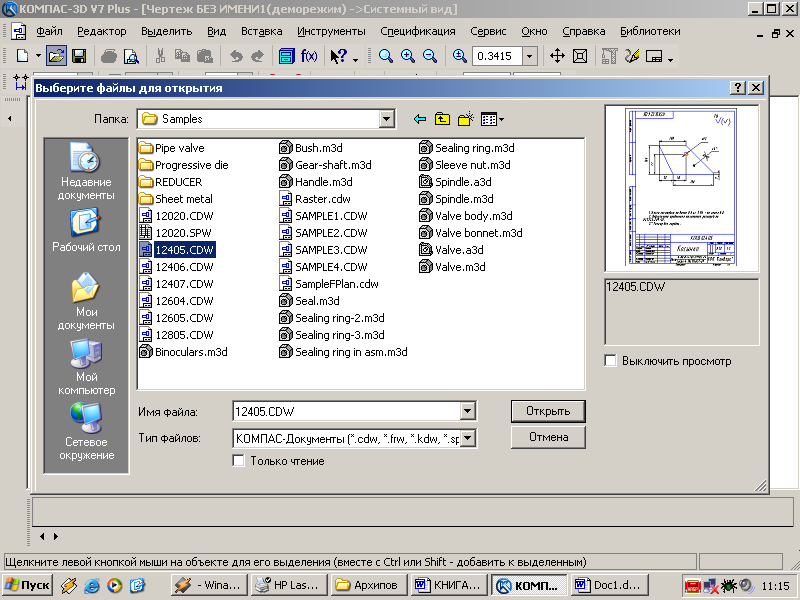Open the Спецификация menu
This screenshot has width=800, height=600.
click(x=418, y=31)
